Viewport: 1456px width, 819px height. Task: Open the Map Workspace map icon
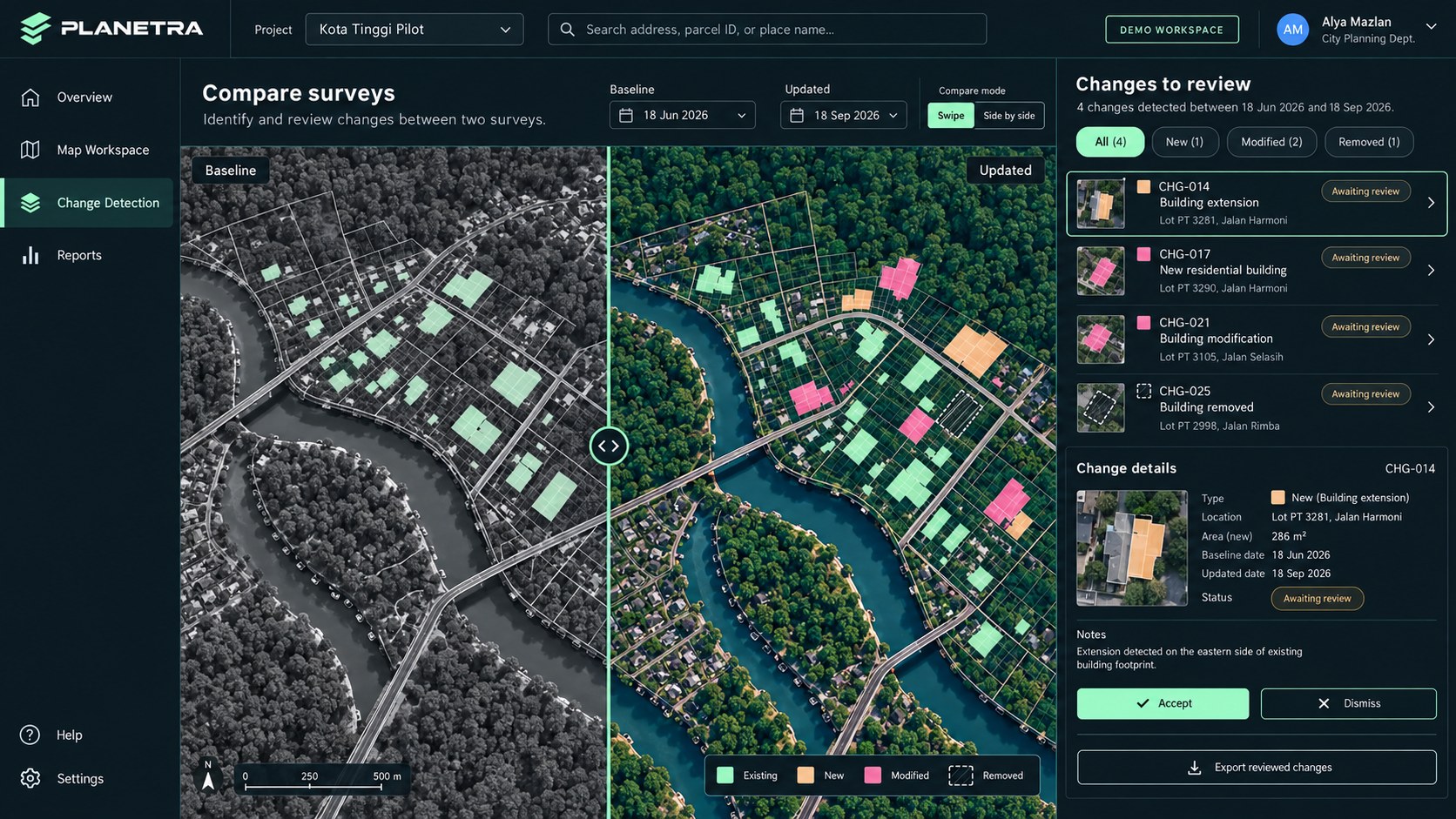click(x=30, y=150)
